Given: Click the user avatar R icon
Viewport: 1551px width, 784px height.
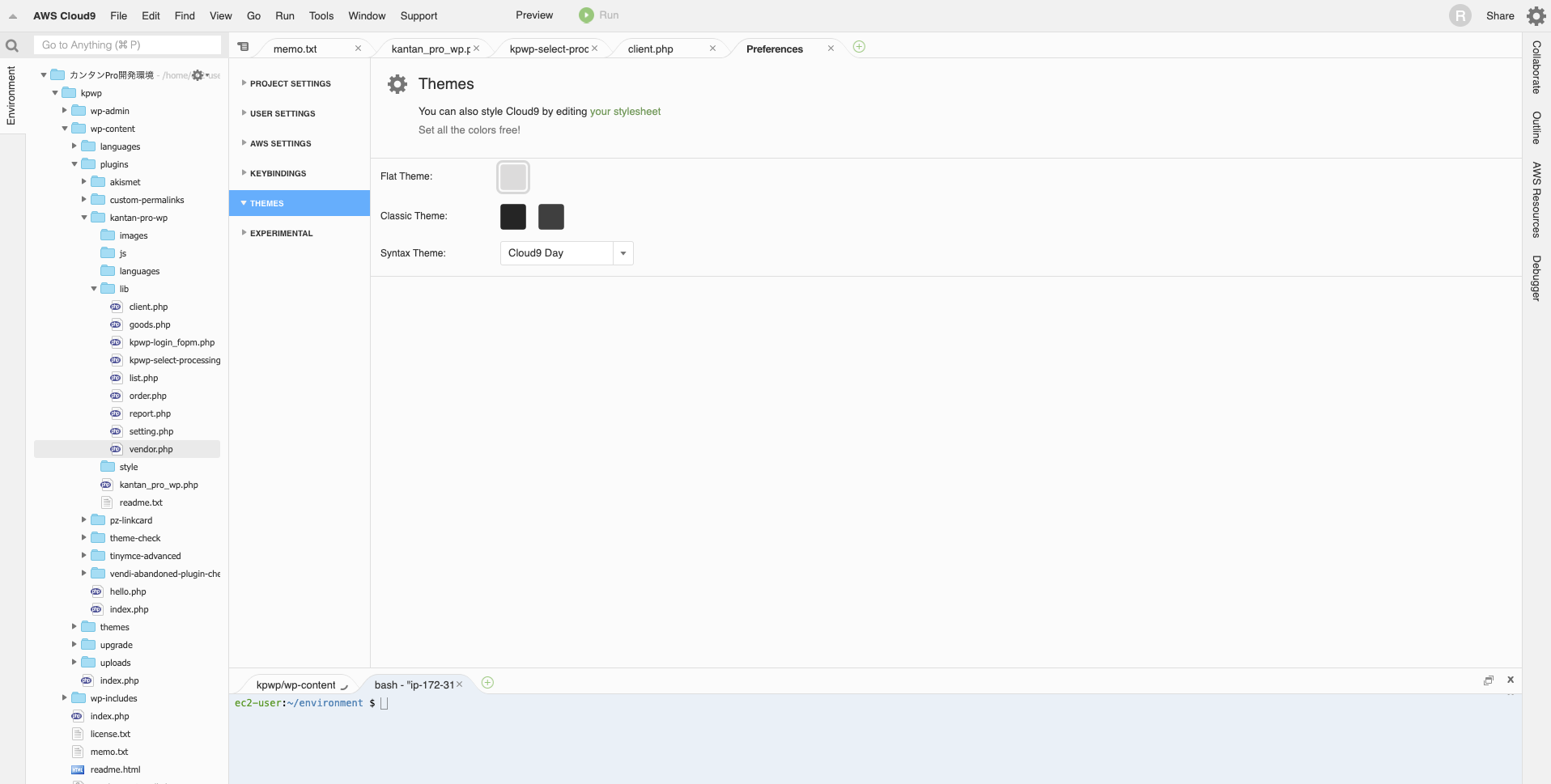Looking at the screenshot, I should tap(1460, 15).
